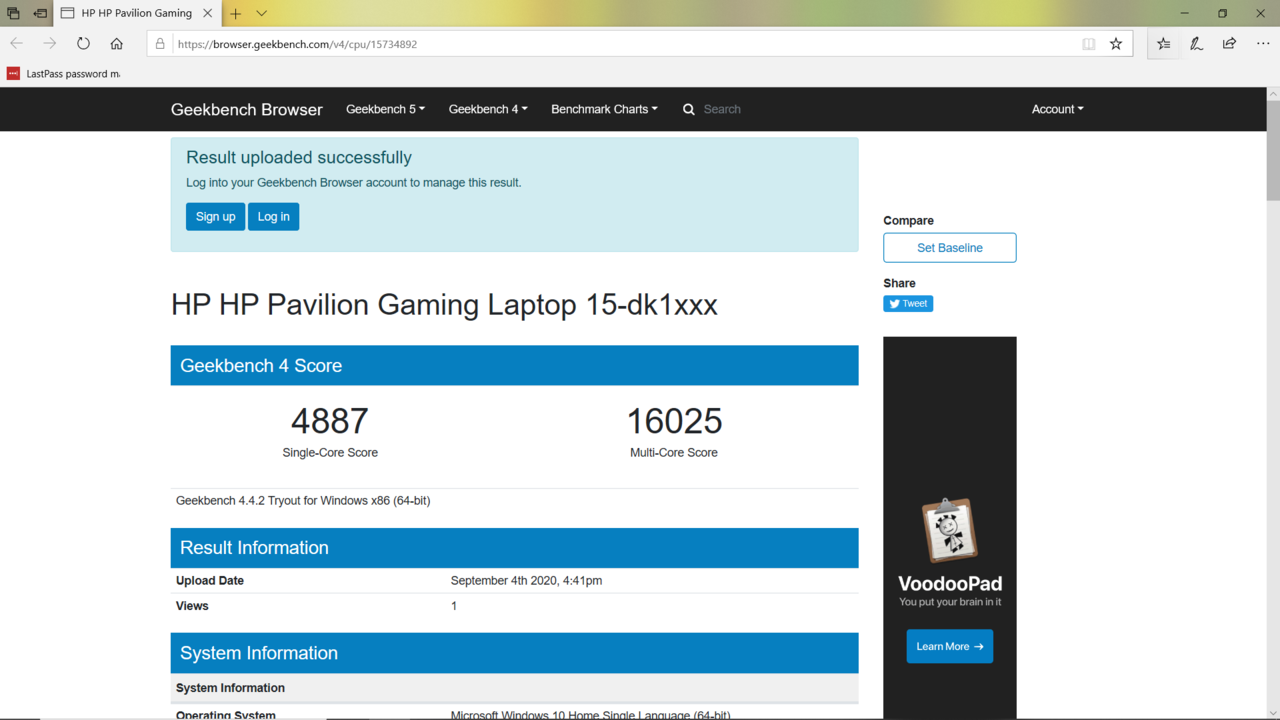
Task: Click the Share page icon
Action: point(1229,44)
